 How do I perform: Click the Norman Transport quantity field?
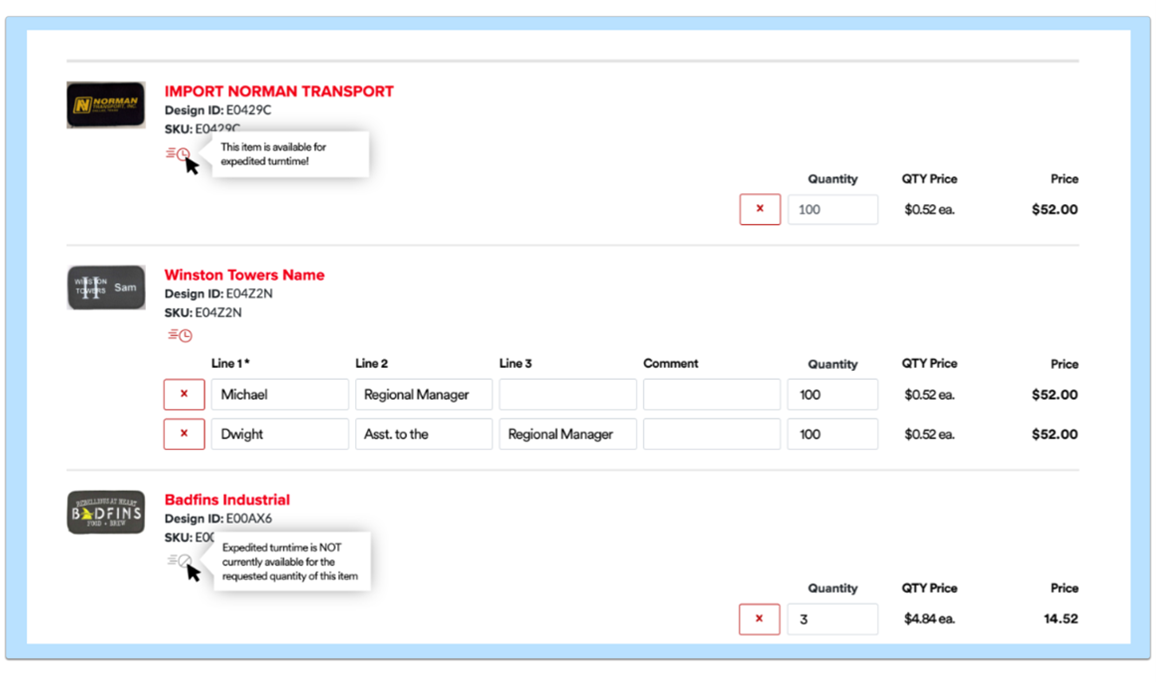pyautogui.click(x=832, y=209)
